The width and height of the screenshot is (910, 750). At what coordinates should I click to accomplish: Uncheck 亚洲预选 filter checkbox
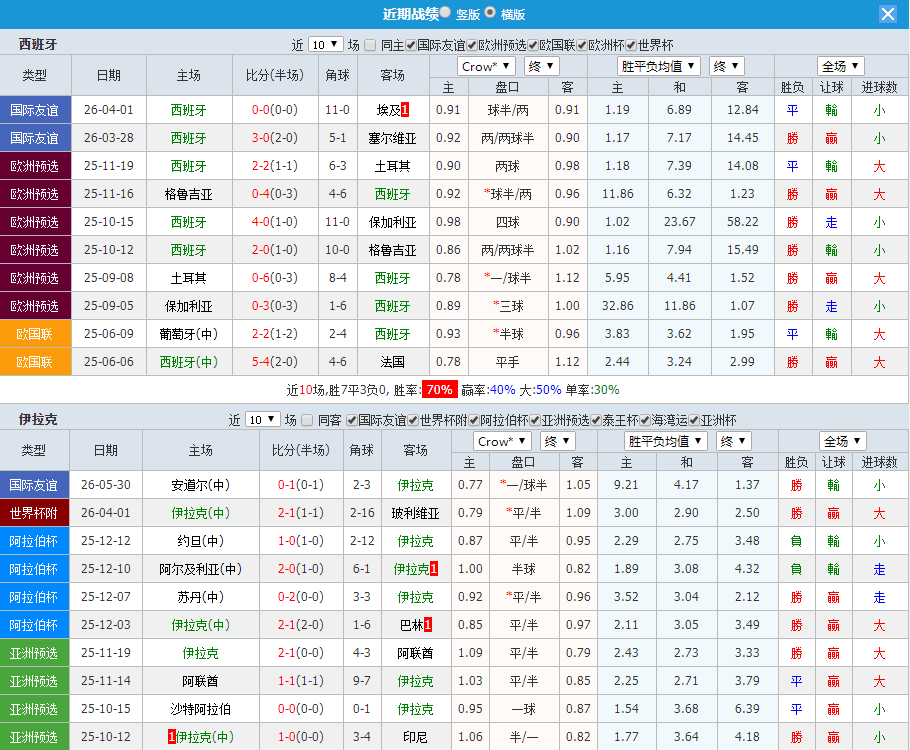point(535,420)
